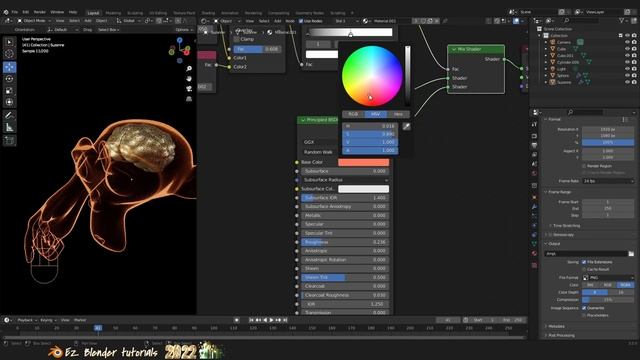640x360 pixels.
Task: Hide the Camera object via eye icon
Action: pos(627,42)
